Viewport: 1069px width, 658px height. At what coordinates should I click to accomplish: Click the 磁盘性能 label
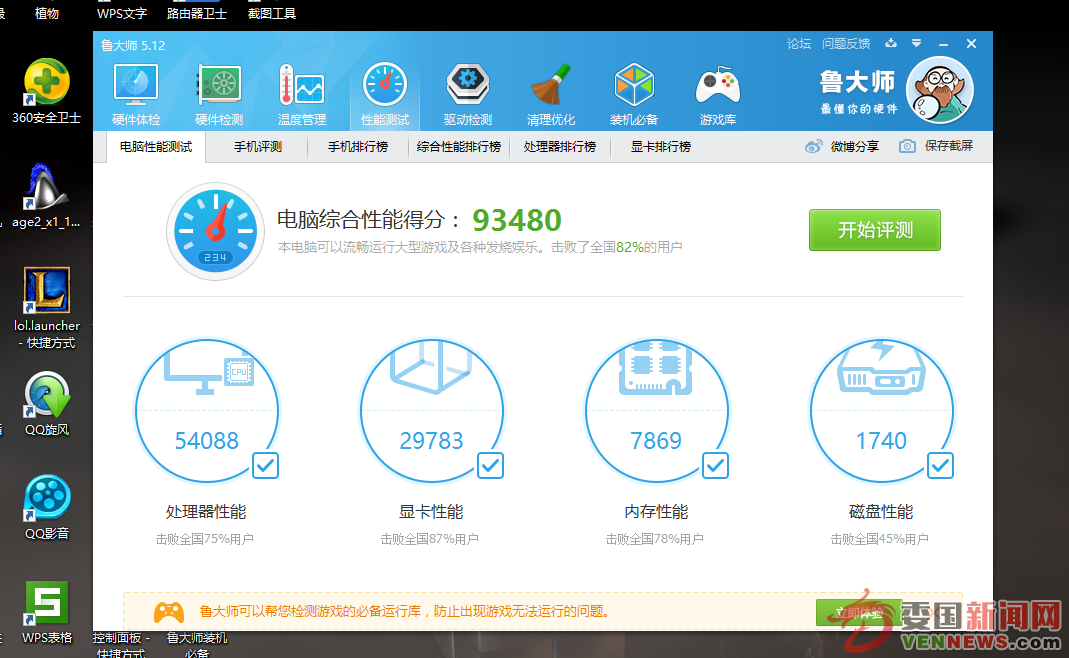[881, 512]
